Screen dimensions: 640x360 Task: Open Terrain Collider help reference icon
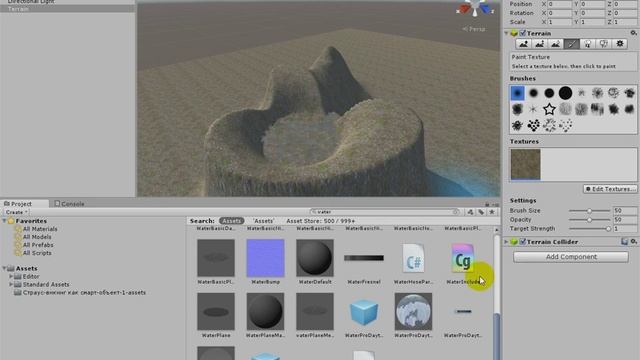(624, 242)
